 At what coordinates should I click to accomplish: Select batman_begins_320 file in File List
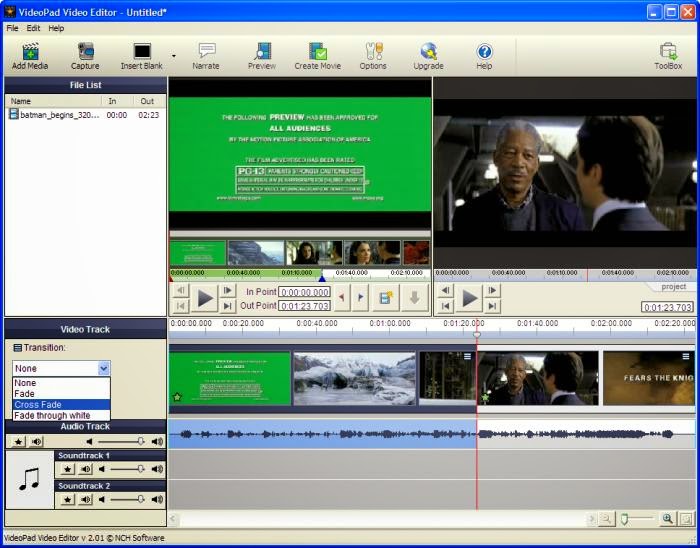[85, 115]
